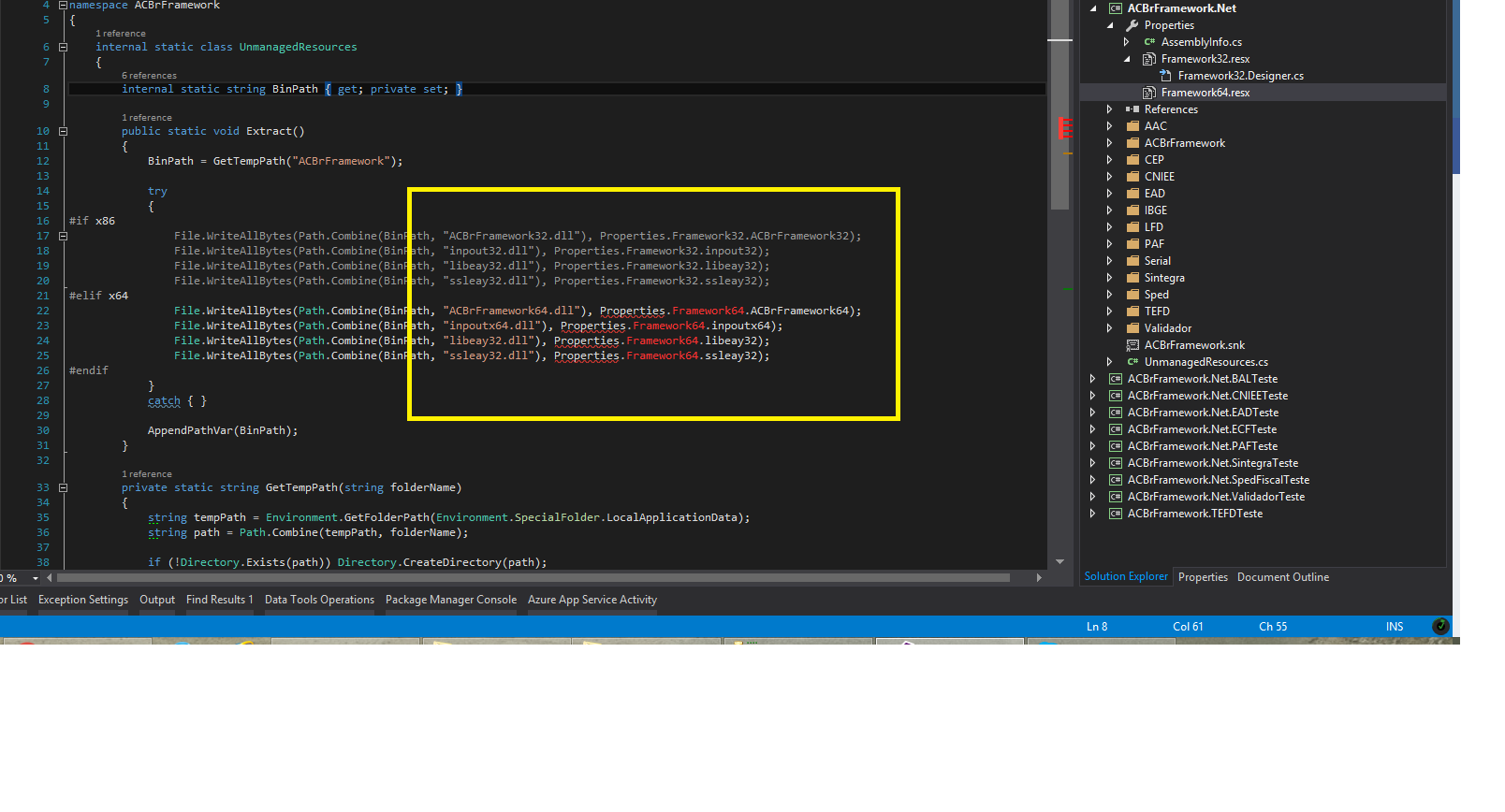The image size is (1505, 812).
Task: Open the Document Outline tab
Action: [1283, 577]
